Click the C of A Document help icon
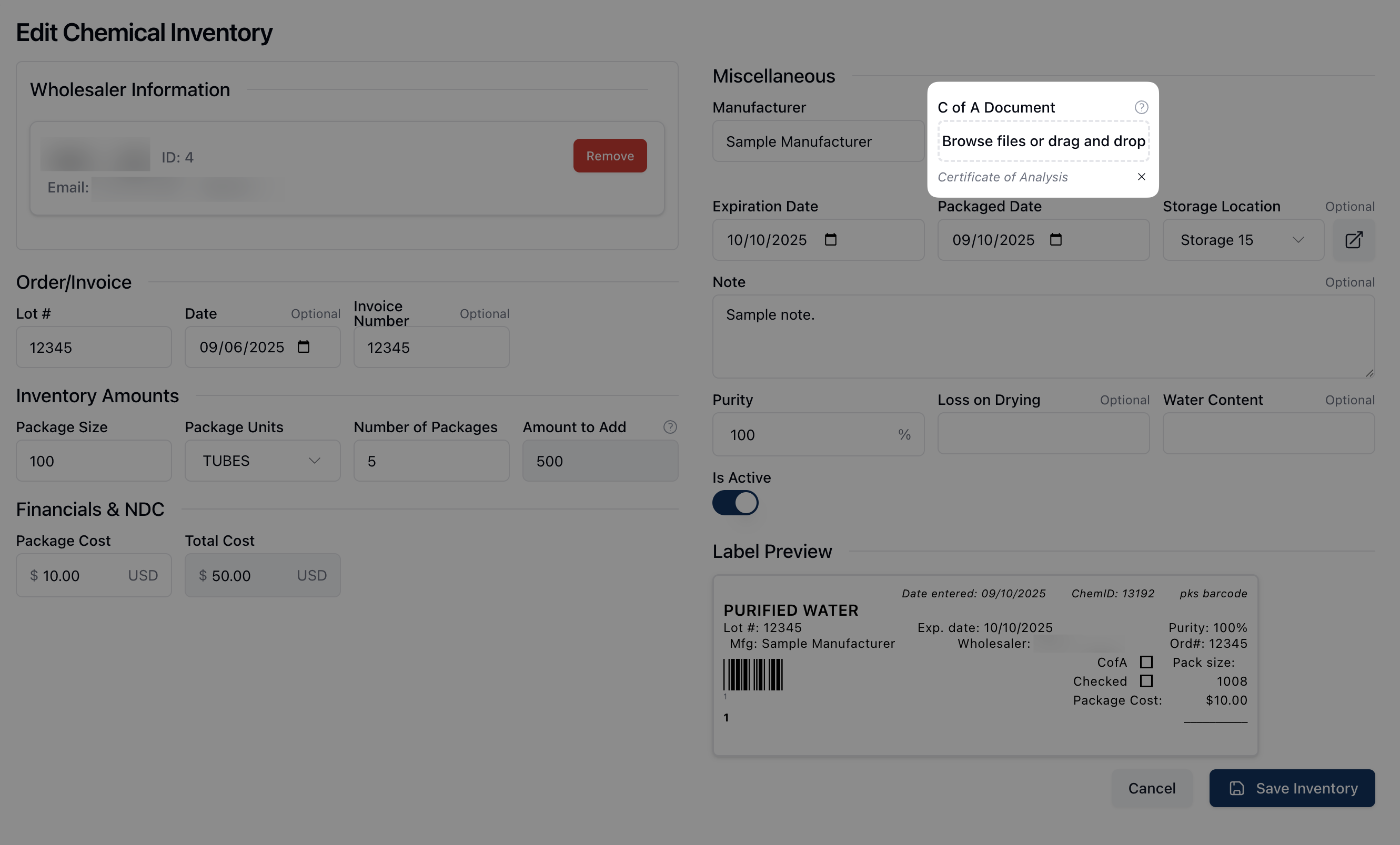Screen dimensions: 1400x845 [x=1141, y=107]
